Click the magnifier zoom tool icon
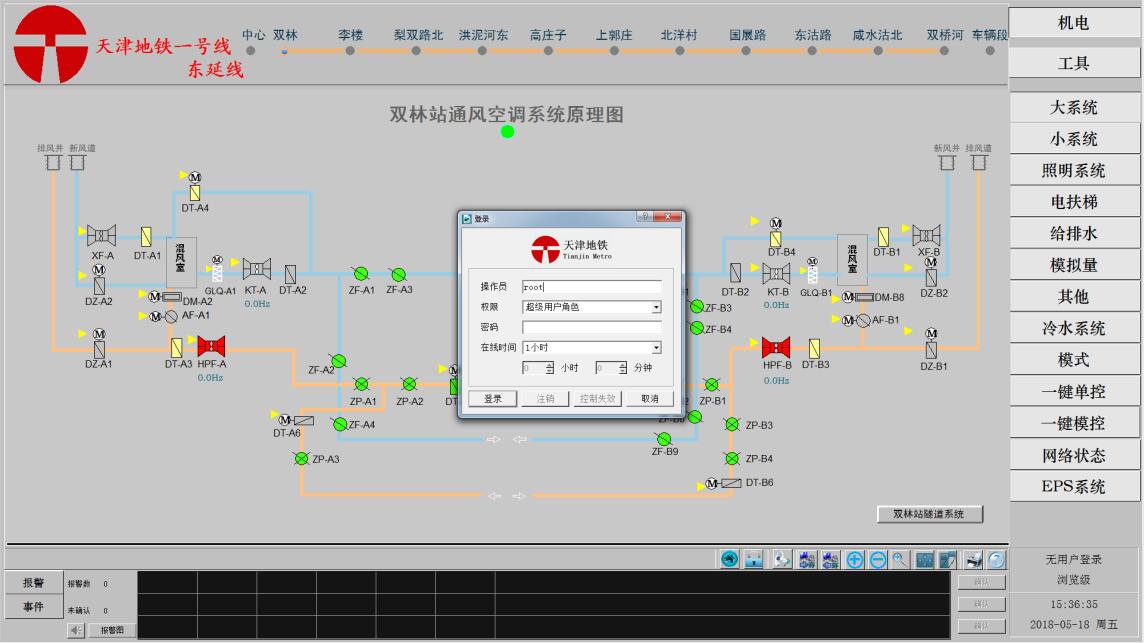The width and height of the screenshot is (1144, 643). click(900, 560)
